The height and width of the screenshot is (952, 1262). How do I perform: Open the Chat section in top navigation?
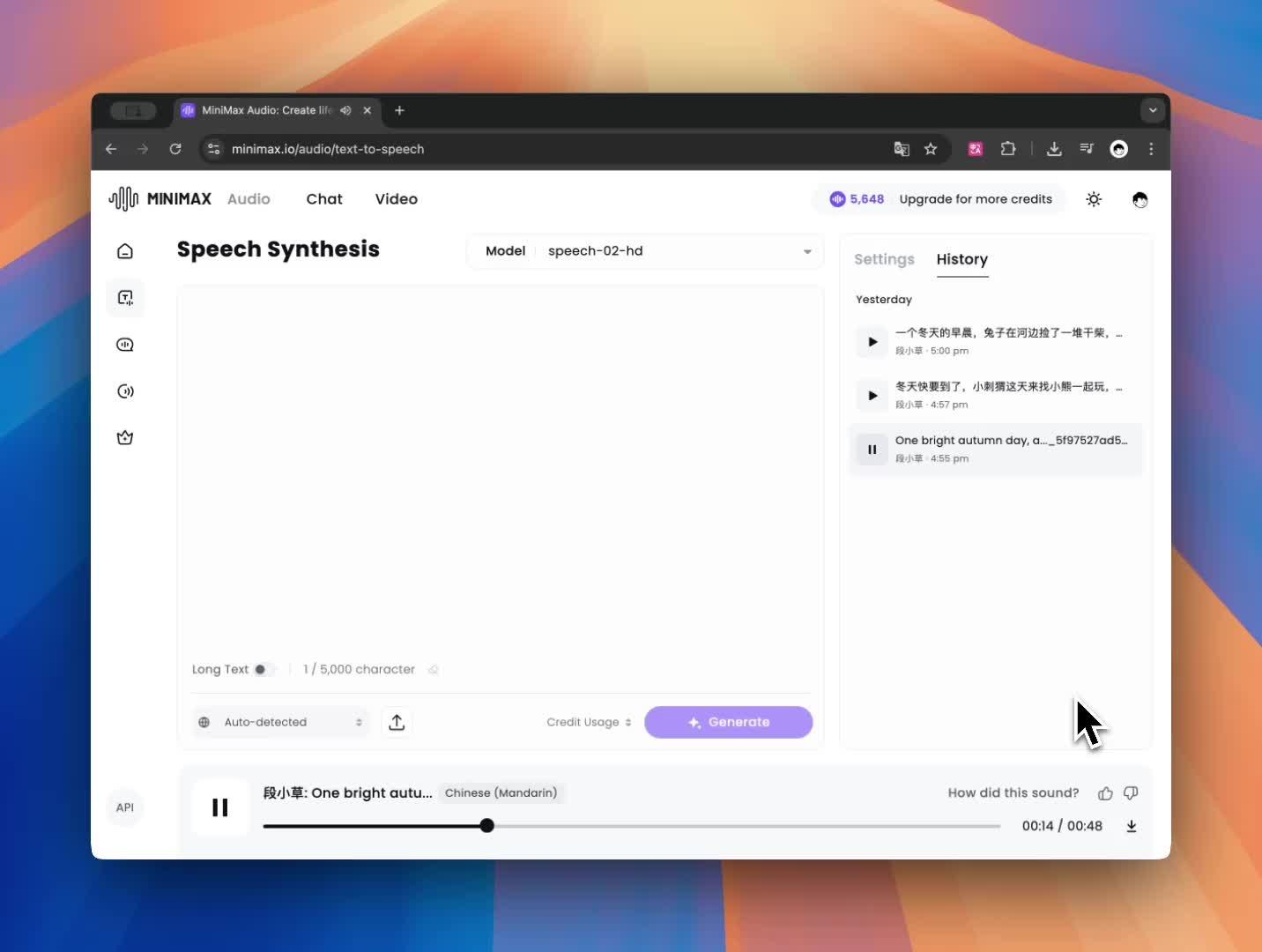tap(324, 199)
